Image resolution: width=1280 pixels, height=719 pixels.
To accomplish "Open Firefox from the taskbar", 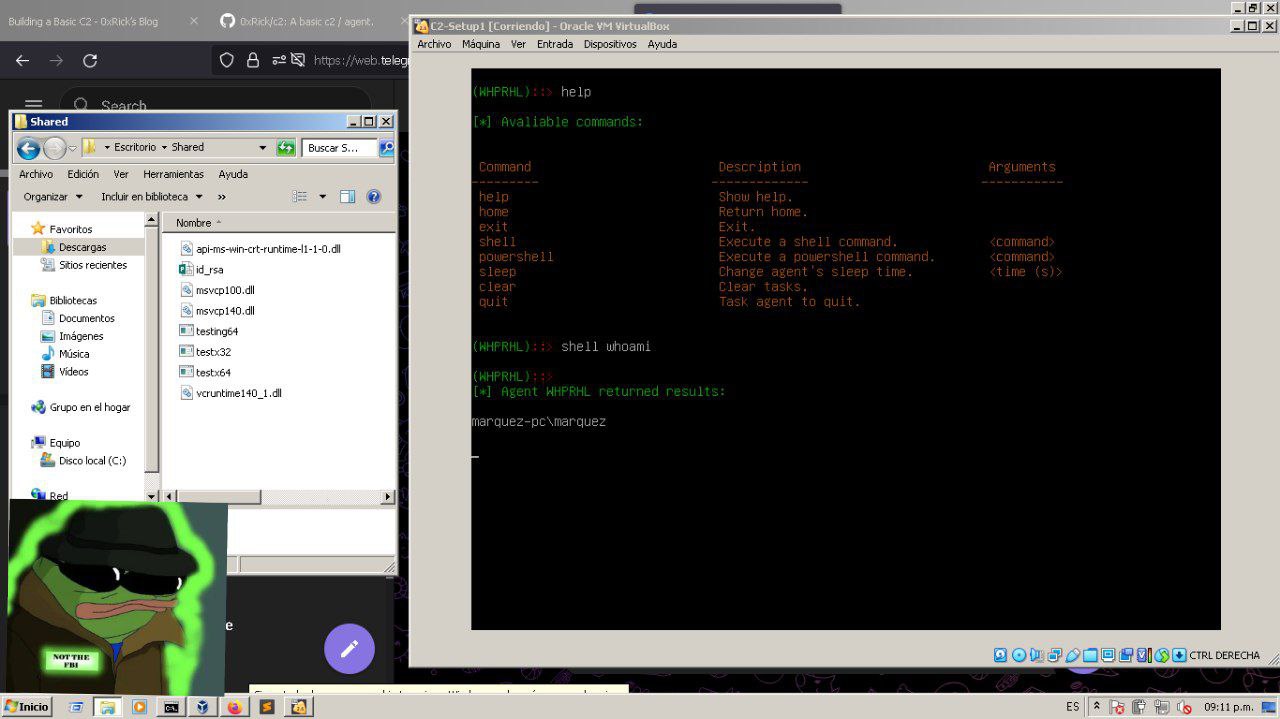I will click(234, 707).
